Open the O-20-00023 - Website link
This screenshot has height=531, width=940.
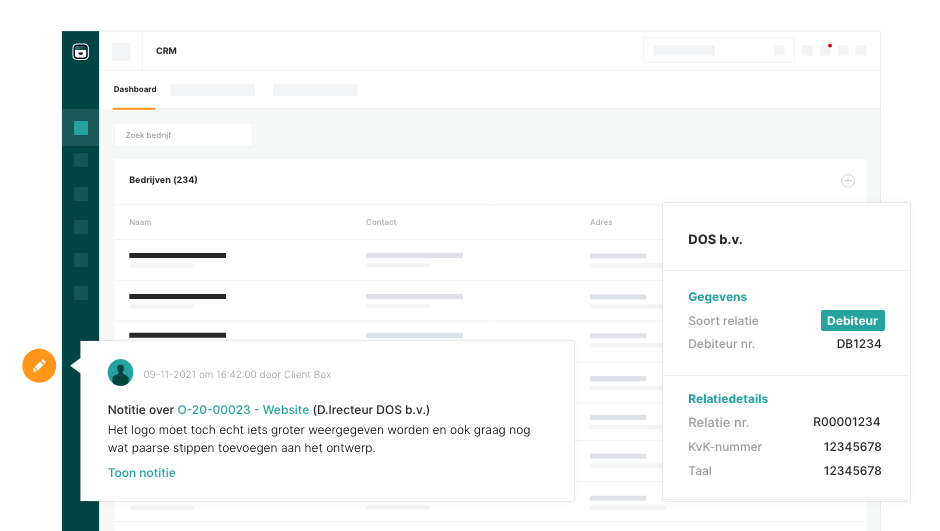[x=243, y=410]
